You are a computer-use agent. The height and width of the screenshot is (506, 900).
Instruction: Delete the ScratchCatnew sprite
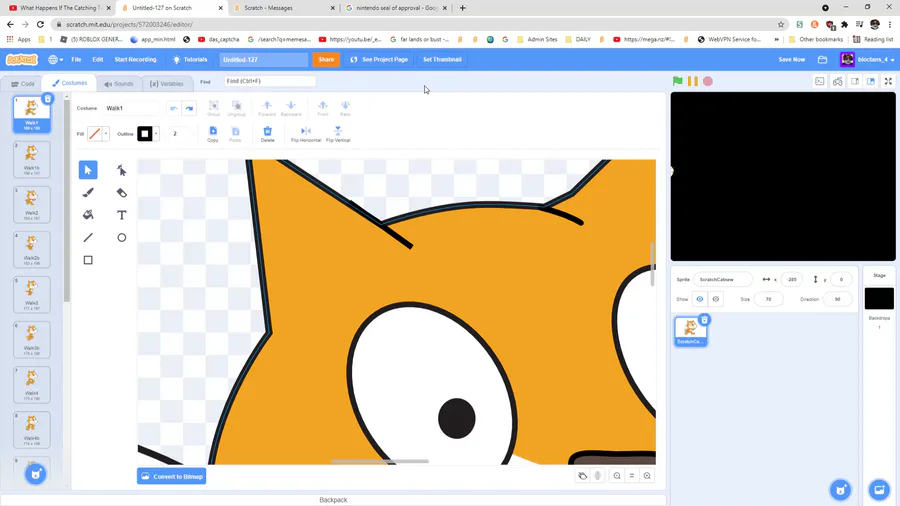pyautogui.click(x=704, y=320)
